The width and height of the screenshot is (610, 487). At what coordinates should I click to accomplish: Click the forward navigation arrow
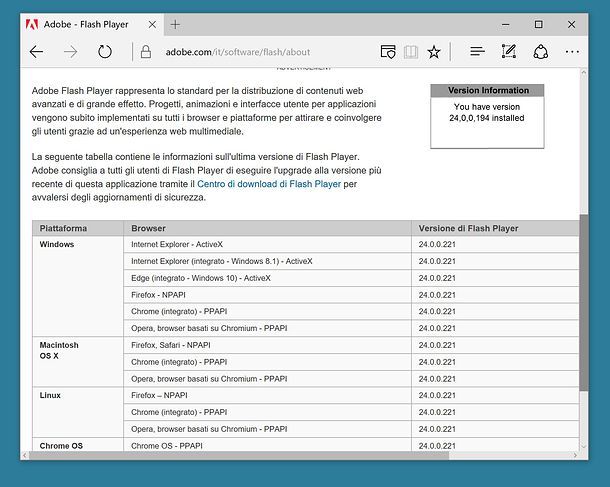point(70,52)
